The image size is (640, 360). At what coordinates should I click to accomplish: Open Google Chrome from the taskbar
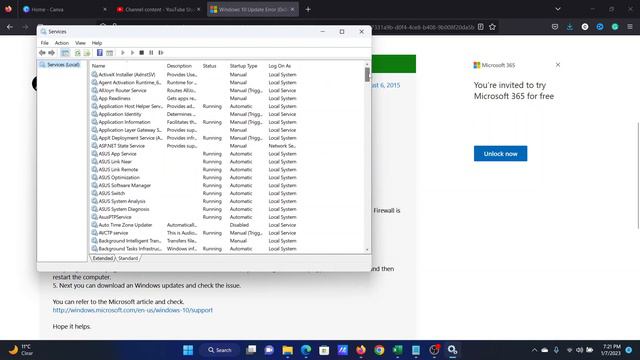click(x=379, y=350)
